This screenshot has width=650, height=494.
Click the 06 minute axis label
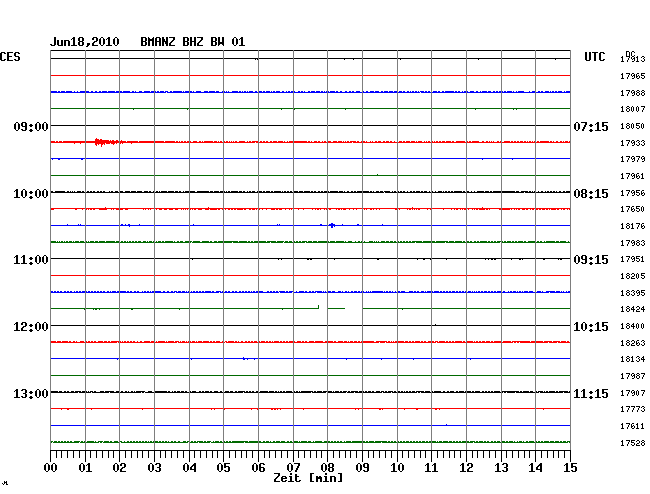click(259, 468)
